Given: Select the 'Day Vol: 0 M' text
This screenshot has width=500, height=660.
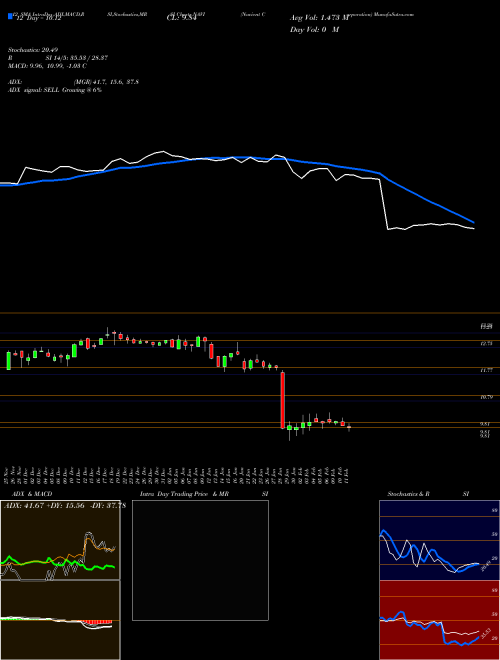Looking at the screenshot, I should coord(314,30).
